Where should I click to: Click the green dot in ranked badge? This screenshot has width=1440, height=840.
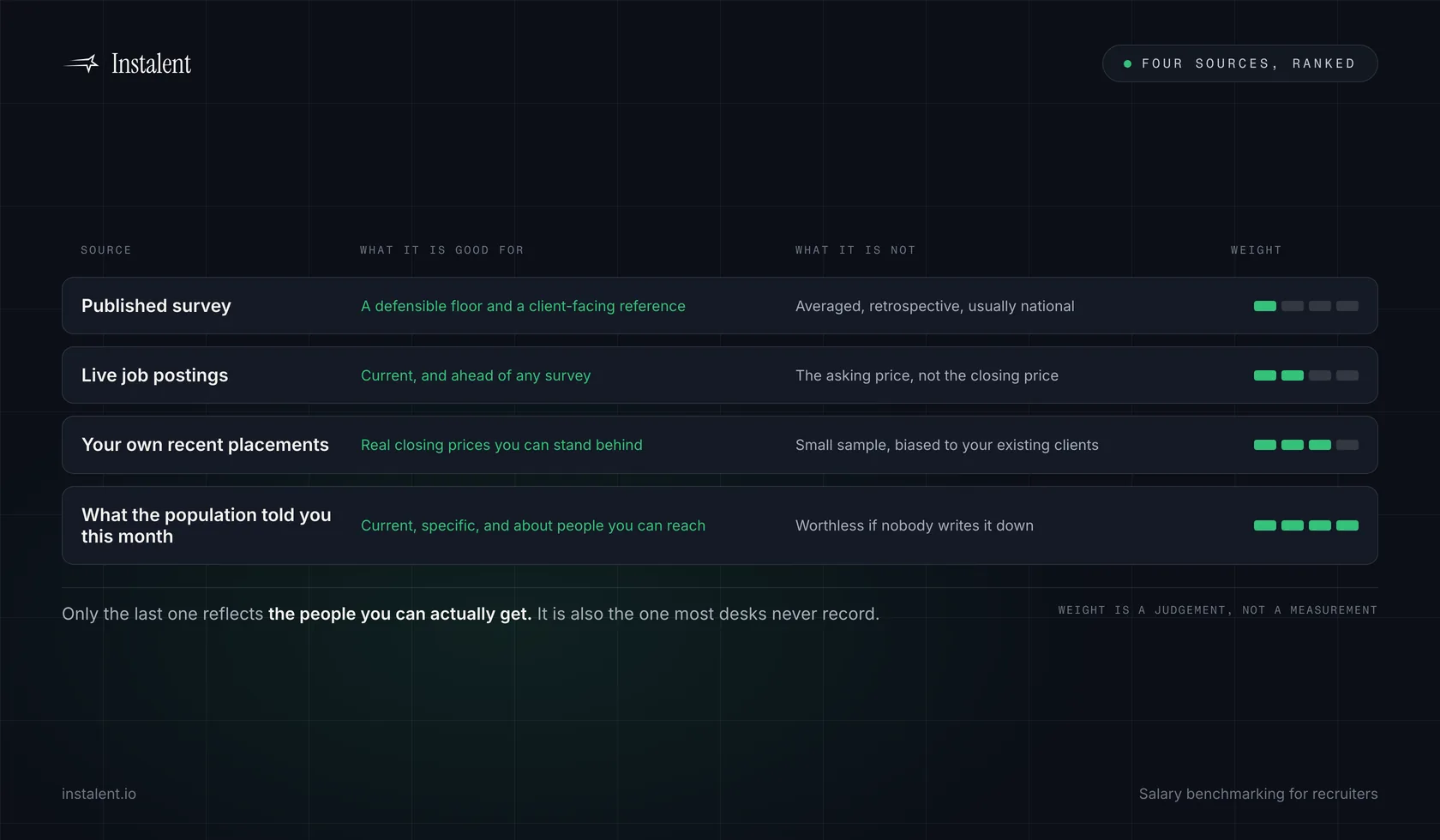click(x=1127, y=63)
